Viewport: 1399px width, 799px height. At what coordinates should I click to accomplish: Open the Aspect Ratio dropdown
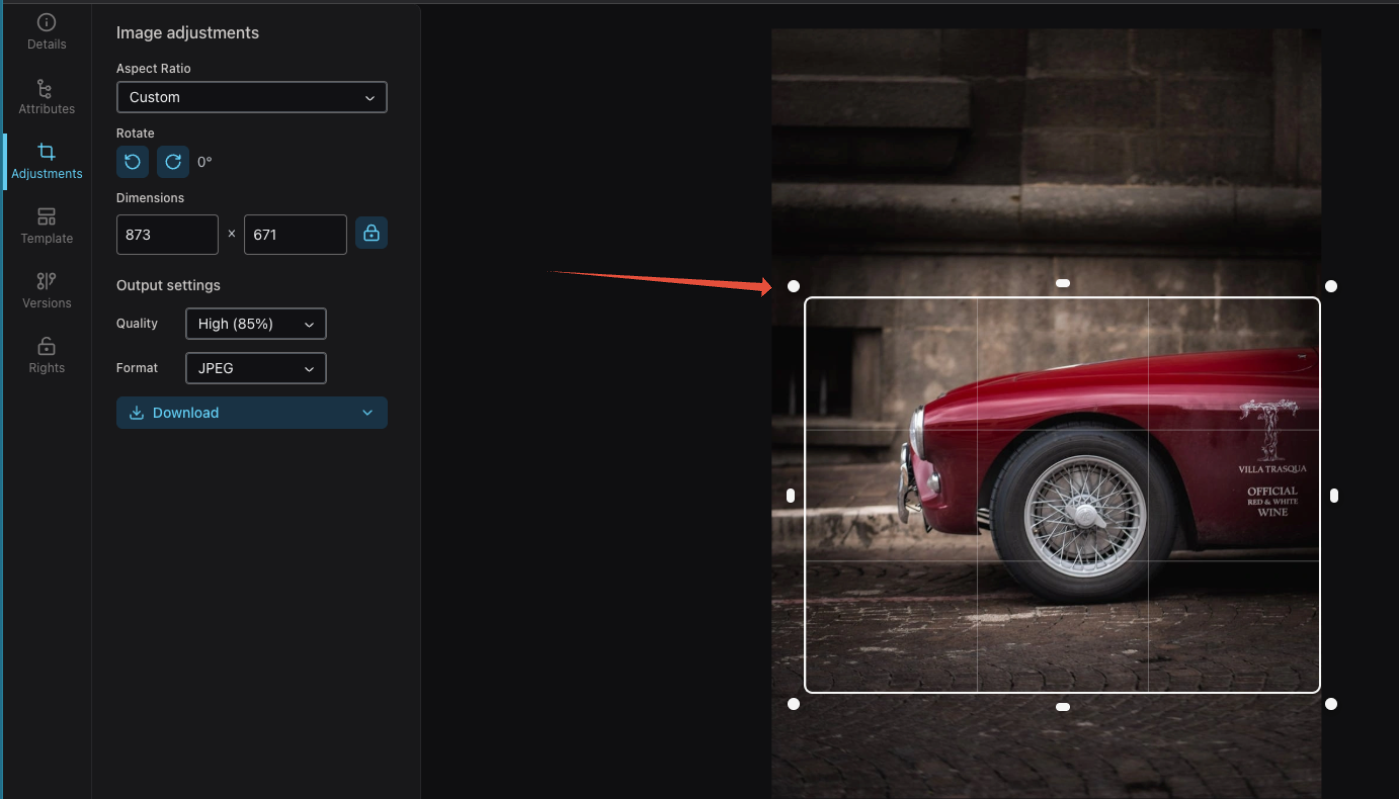(252, 97)
